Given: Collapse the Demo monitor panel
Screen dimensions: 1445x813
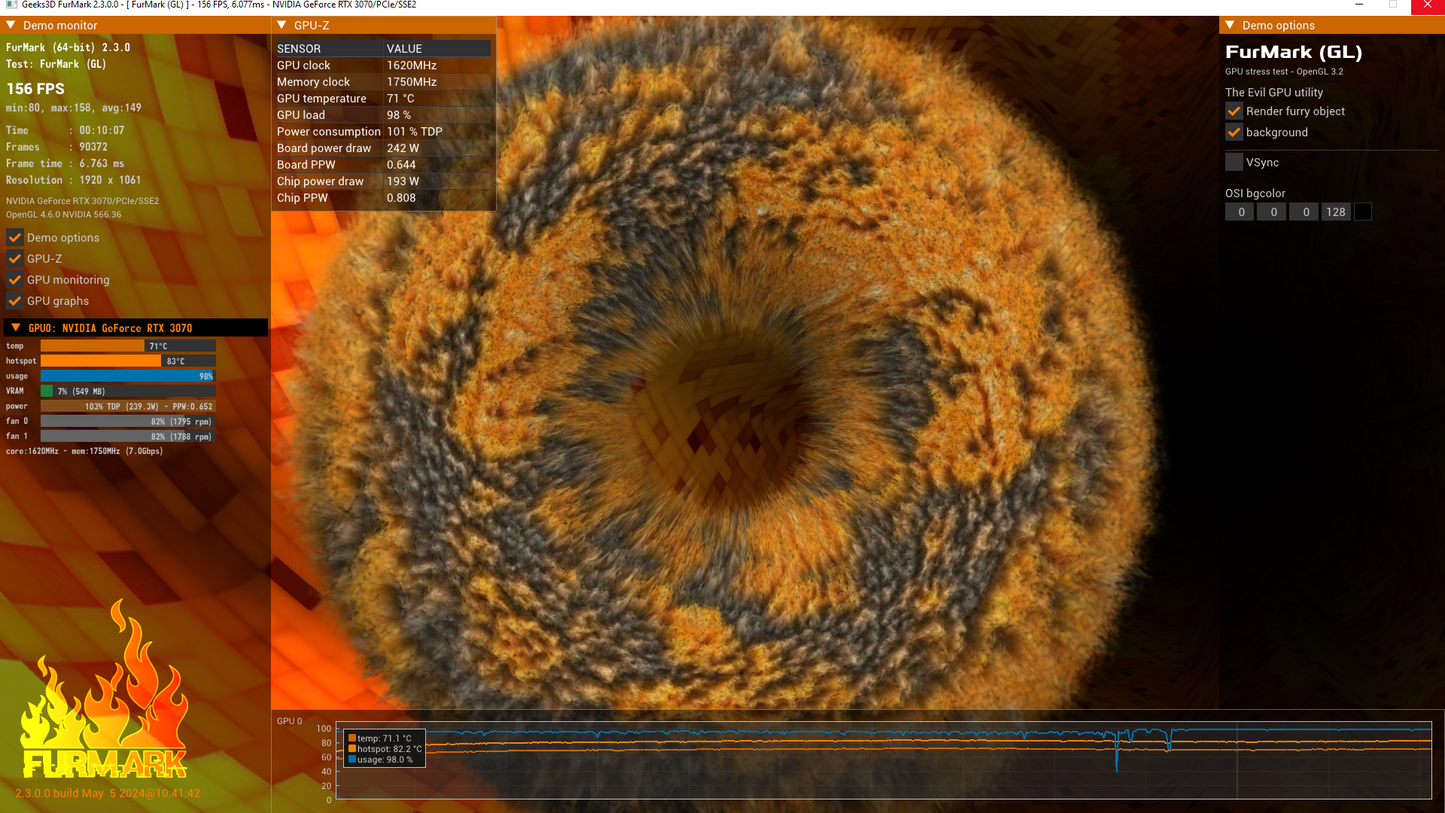Looking at the screenshot, I should (11, 25).
